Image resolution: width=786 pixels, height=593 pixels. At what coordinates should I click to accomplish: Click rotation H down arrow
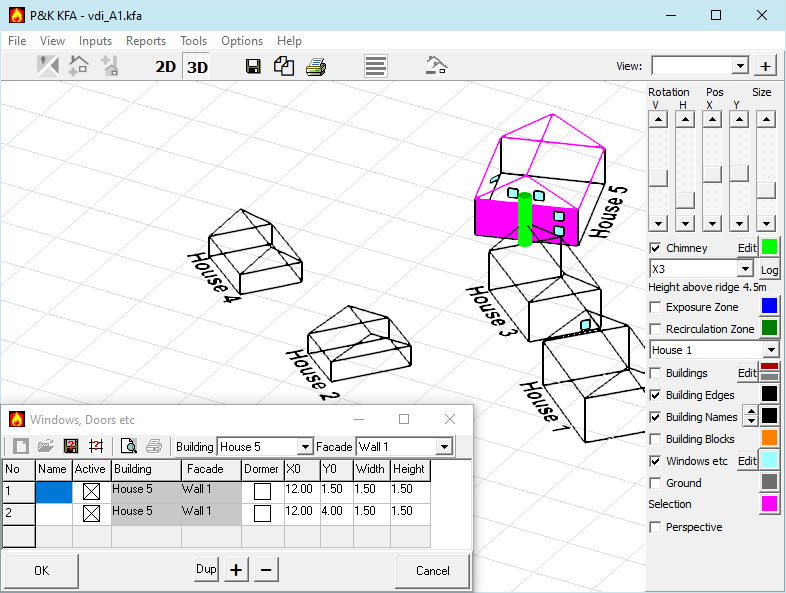click(x=685, y=223)
